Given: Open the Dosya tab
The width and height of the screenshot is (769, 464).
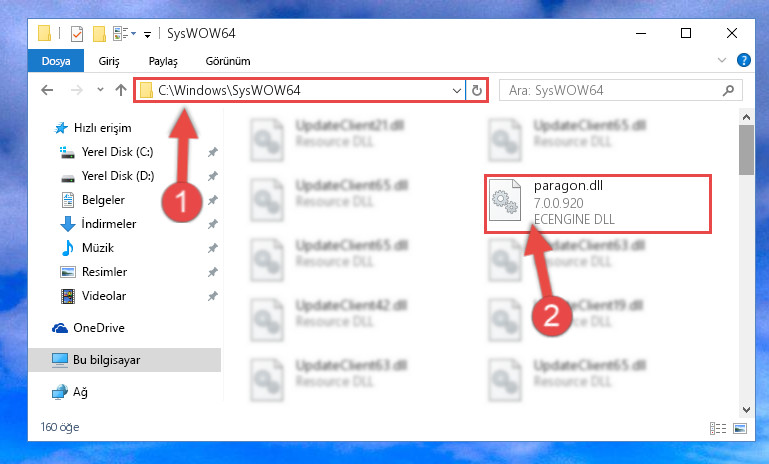Looking at the screenshot, I should [x=55, y=61].
